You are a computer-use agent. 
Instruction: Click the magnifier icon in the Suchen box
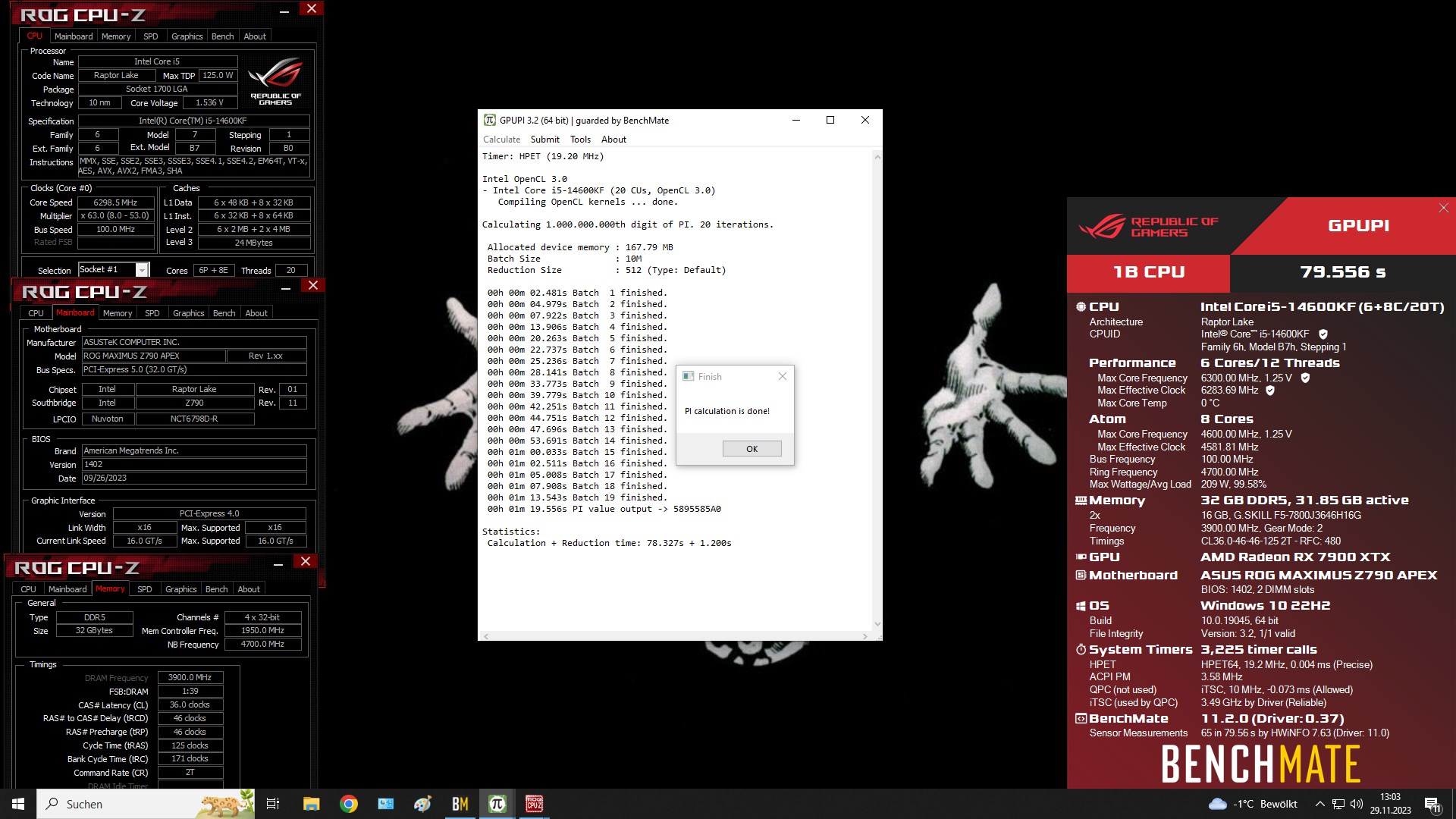tap(52, 804)
